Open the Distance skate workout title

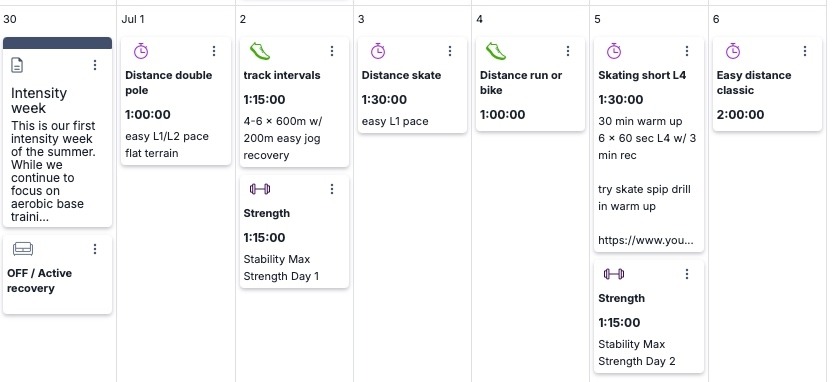[x=401, y=75]
